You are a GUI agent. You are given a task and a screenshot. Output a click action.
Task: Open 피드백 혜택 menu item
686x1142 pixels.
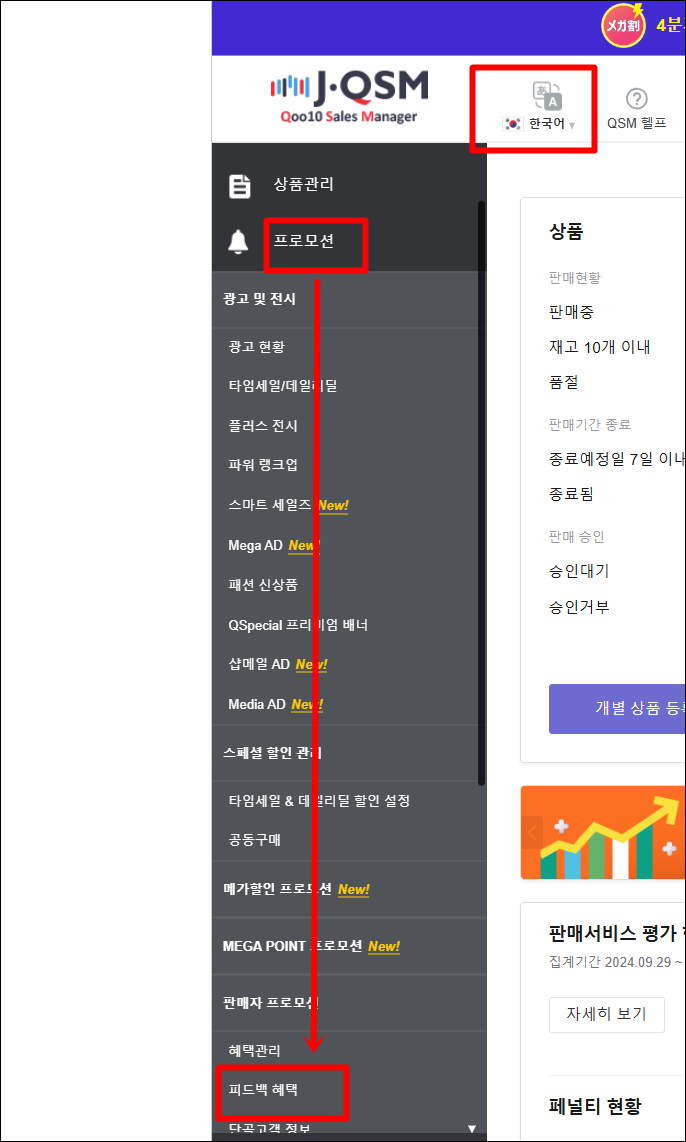pyautogui.click(x=262, y=1090)
